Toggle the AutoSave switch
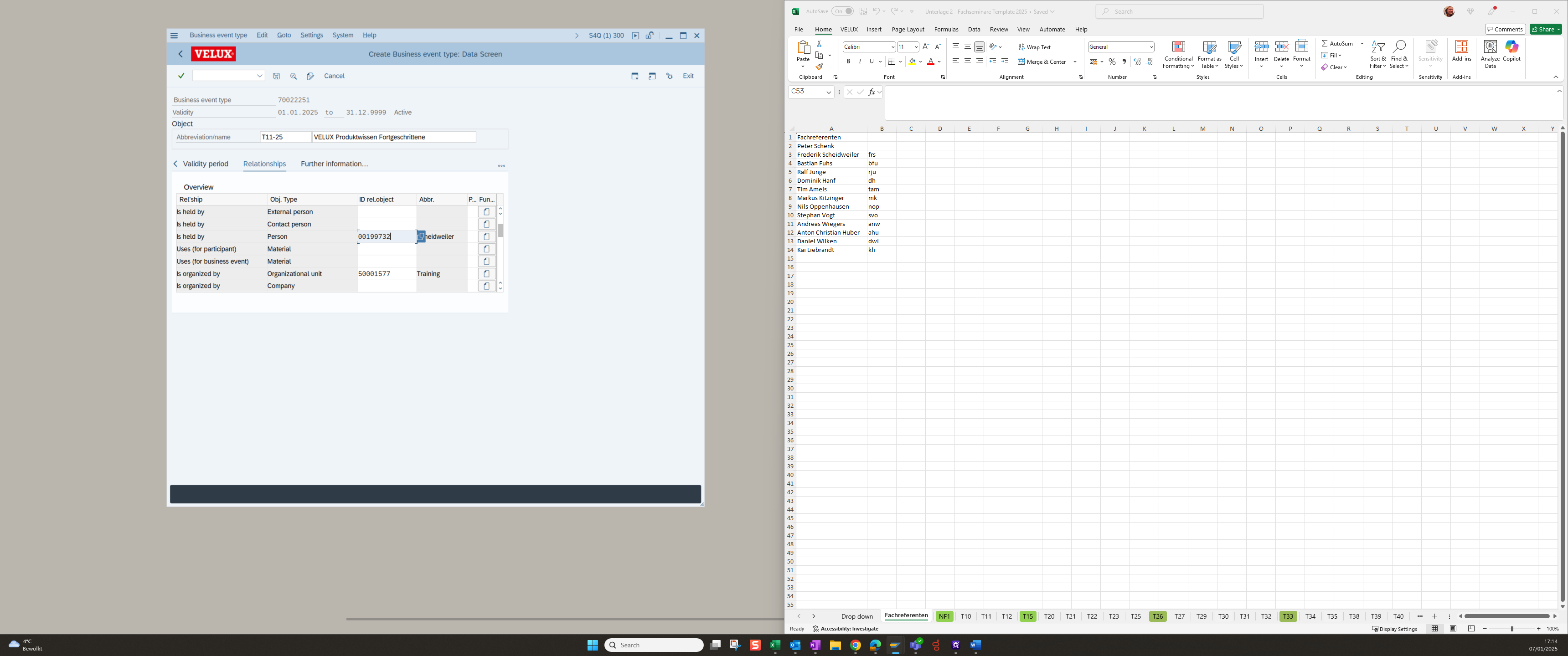The image size is (1568, 656). (842, 11)
